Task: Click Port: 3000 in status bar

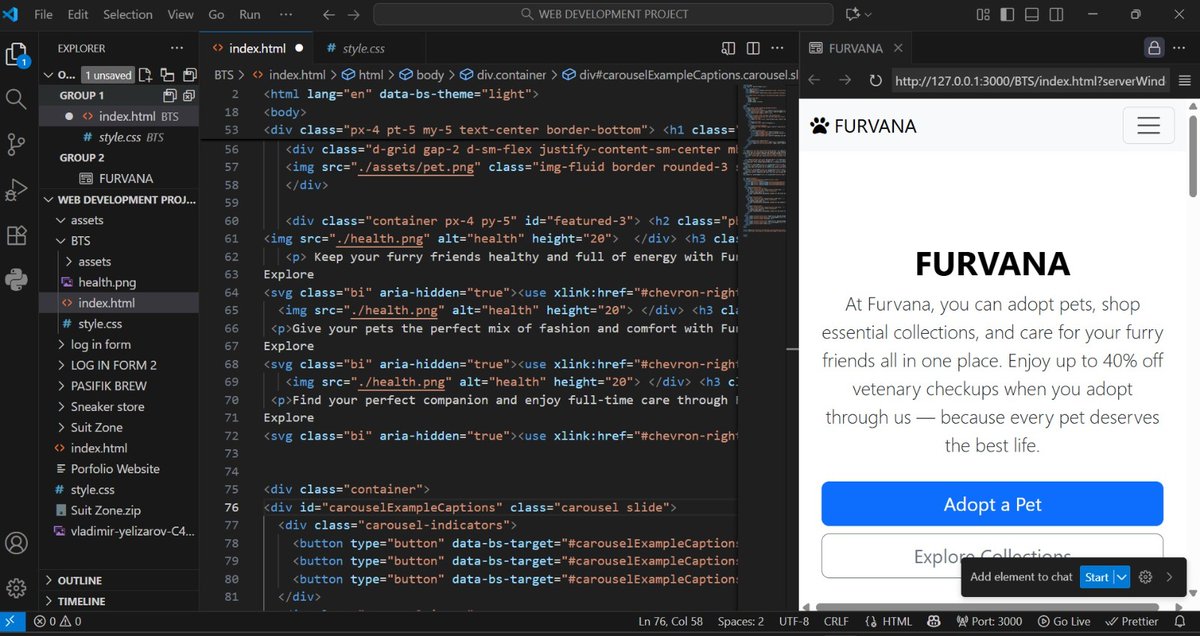Action: coord(990,622)
